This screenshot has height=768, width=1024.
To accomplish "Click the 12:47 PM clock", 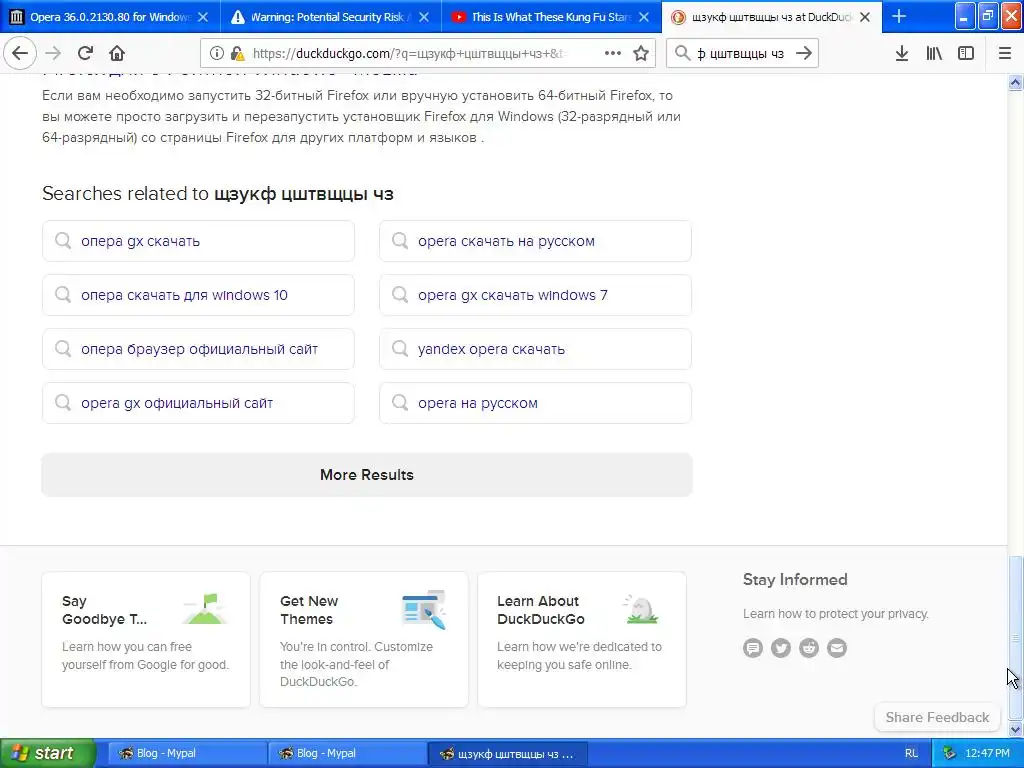I will [987, 754].
